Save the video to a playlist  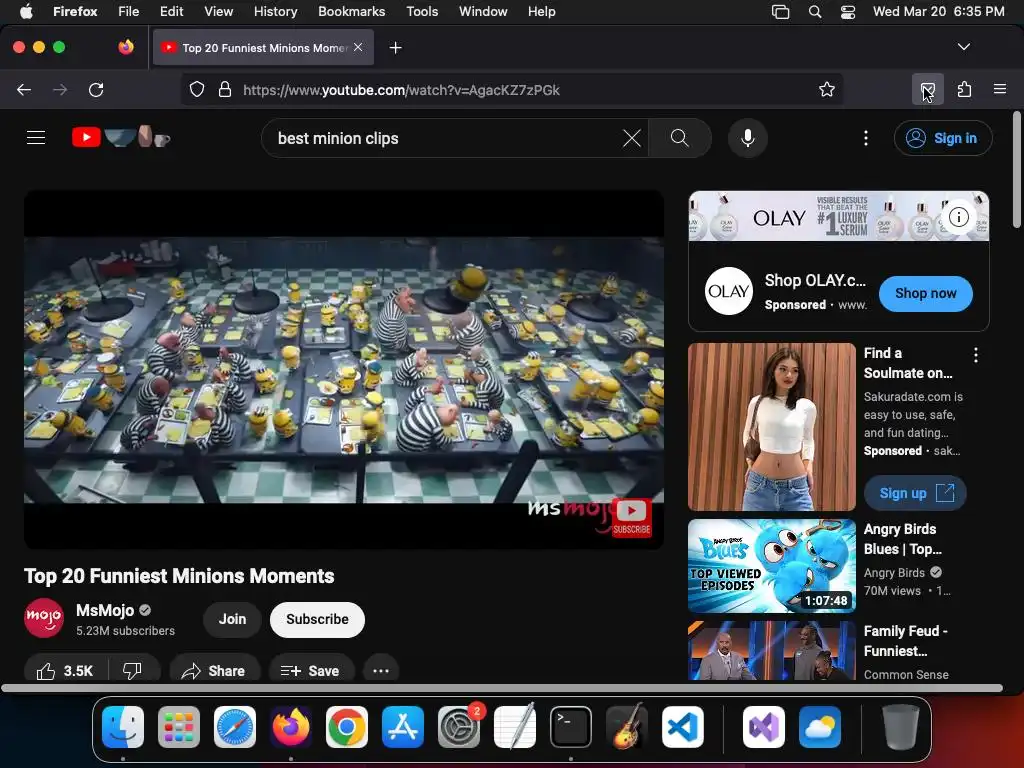(x=311, y=671)
